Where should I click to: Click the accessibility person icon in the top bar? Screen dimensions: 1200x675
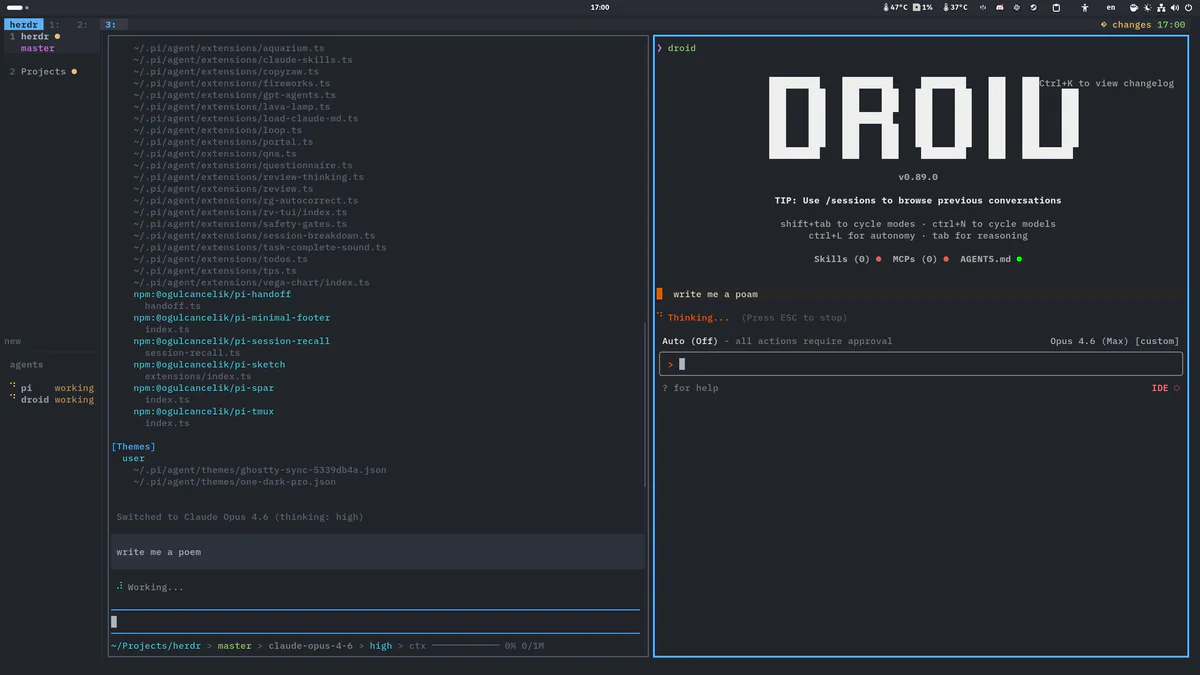point(1085,8)
